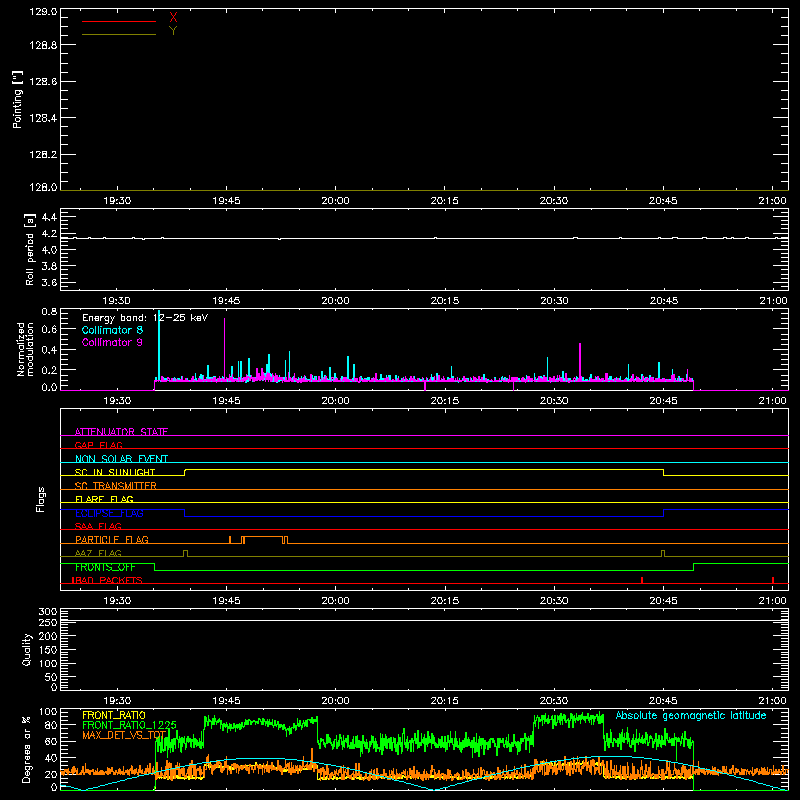Click the GAP_FLAG label
This screenshot has width=800, height=800.
(x=98, y=445)
